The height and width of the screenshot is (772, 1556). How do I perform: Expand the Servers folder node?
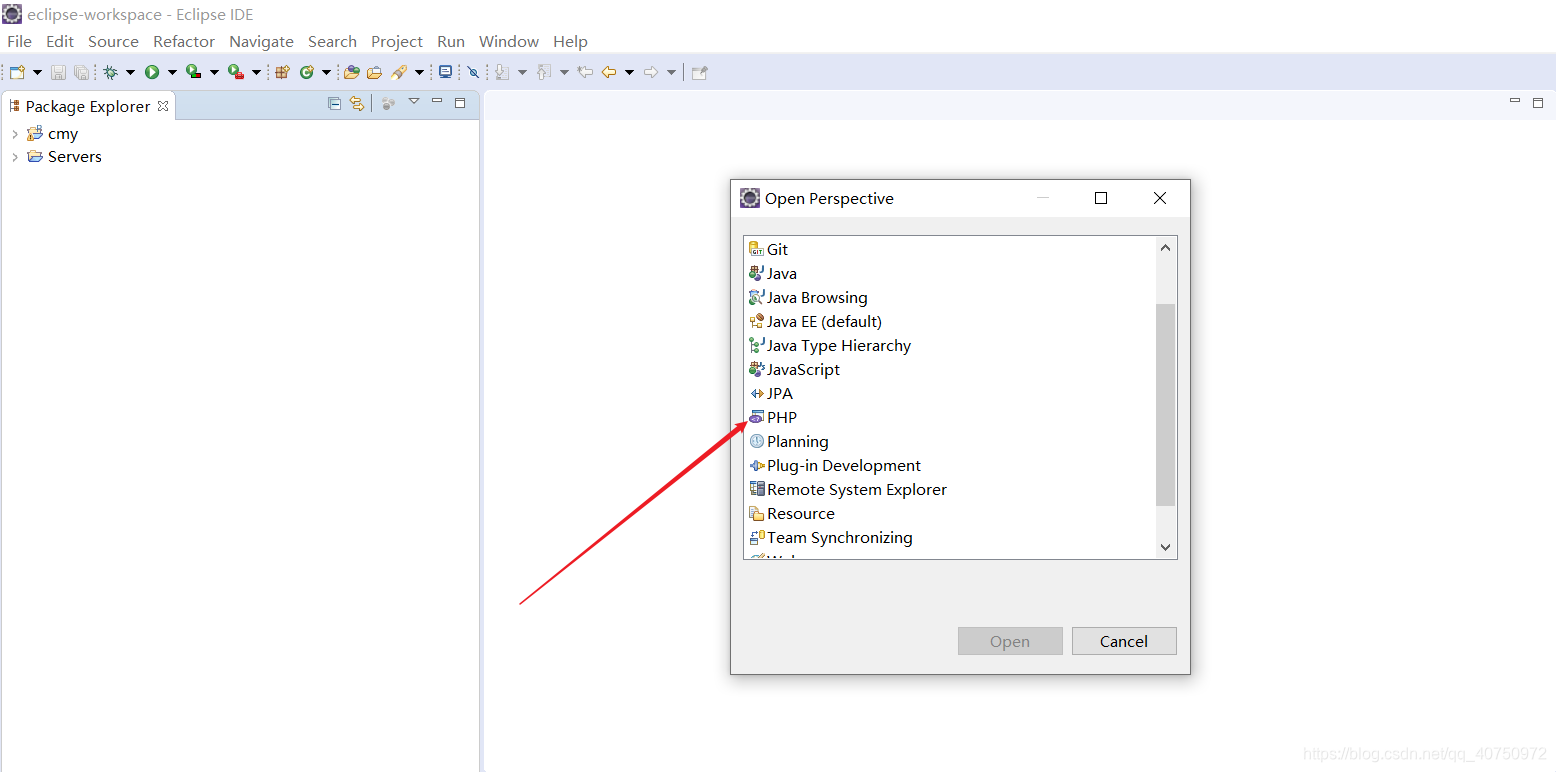pyautogui.click(x=14, y=157)
